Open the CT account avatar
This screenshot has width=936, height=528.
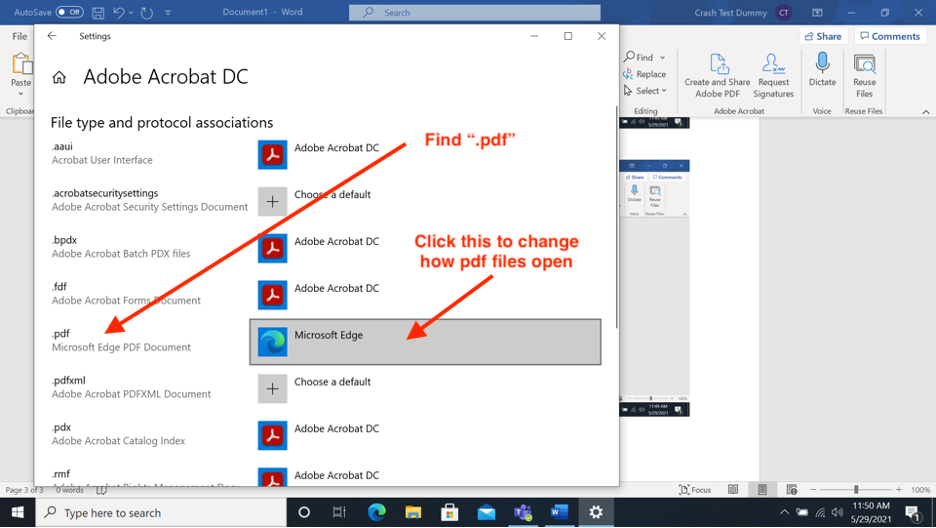pyautogui.click(x=783, y=13)
